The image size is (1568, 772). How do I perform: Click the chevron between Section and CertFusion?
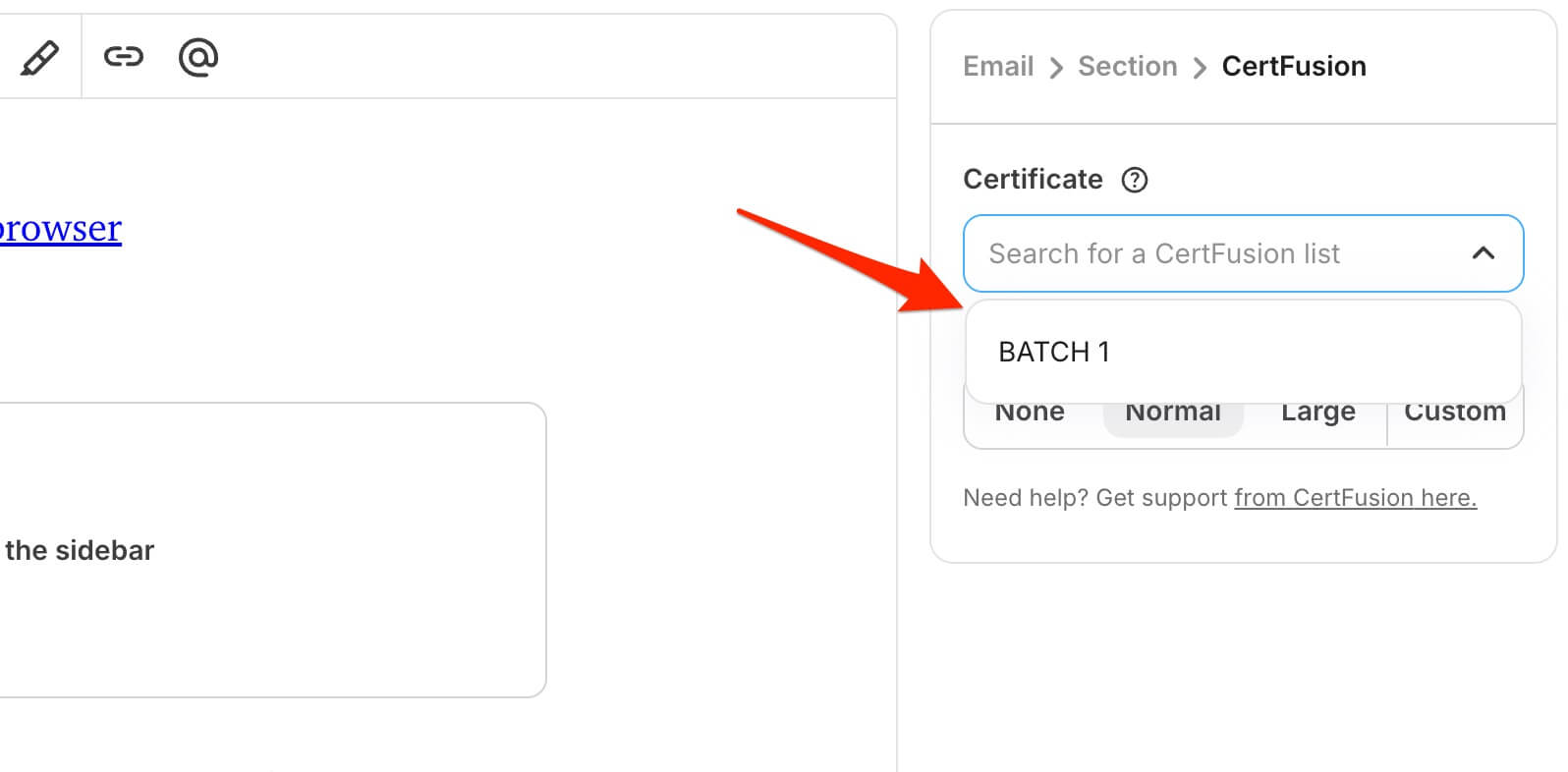click(1200, 68)
